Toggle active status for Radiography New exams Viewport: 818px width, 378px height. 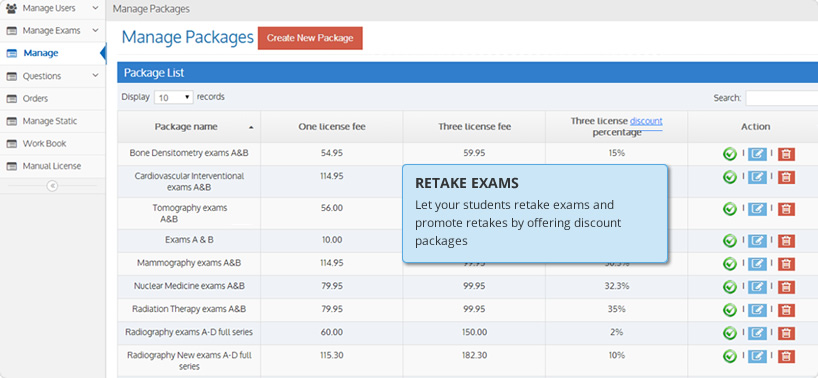[729, 357]
